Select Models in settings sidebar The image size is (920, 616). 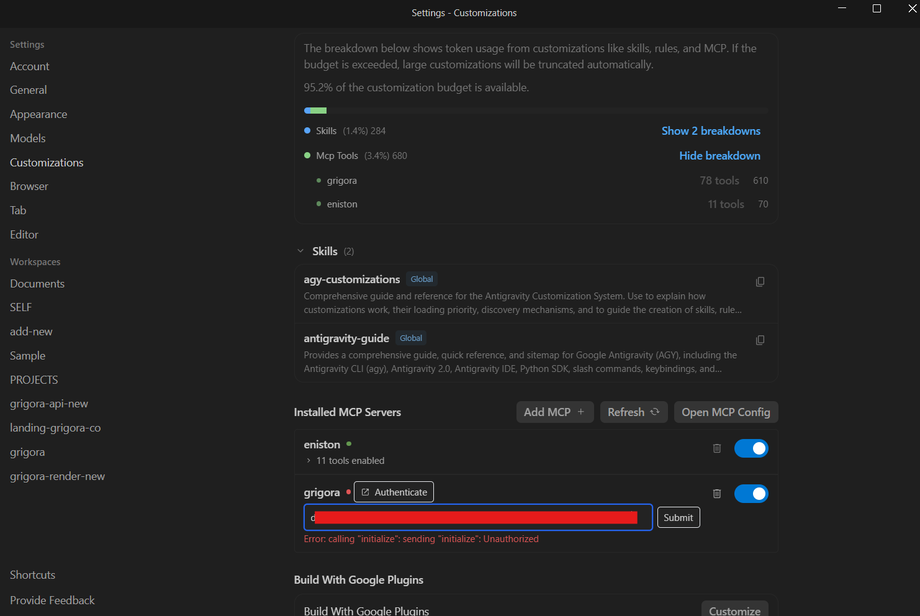[x=28, y=138]
